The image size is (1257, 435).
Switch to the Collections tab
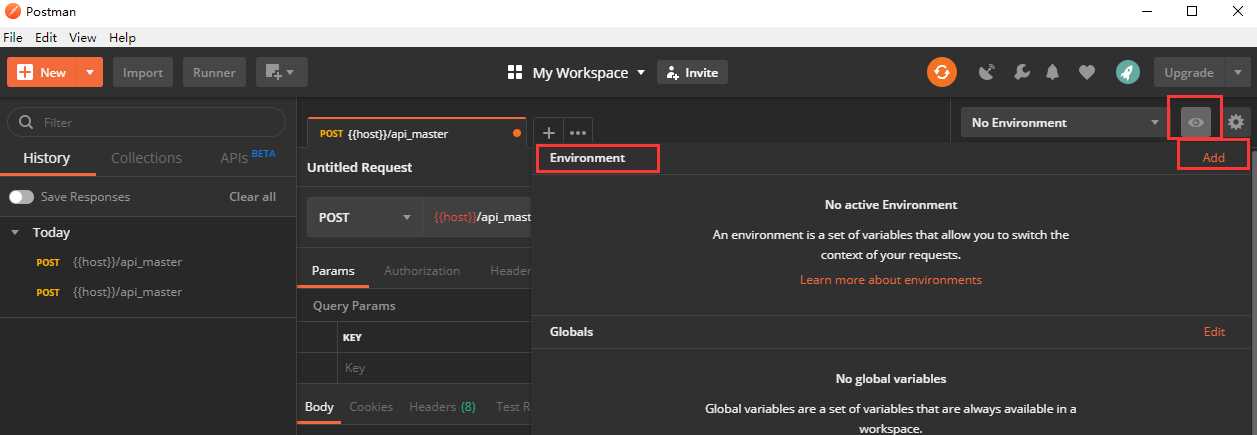pos(146,158)
